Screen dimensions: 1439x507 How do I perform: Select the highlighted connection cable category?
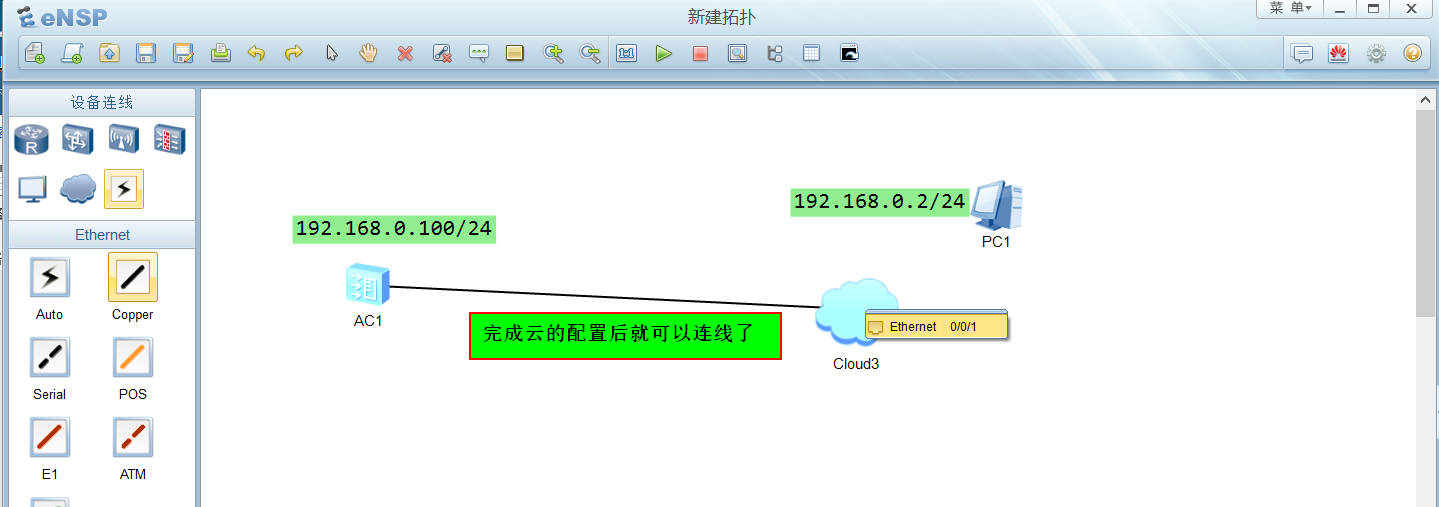tap(123, 188)
